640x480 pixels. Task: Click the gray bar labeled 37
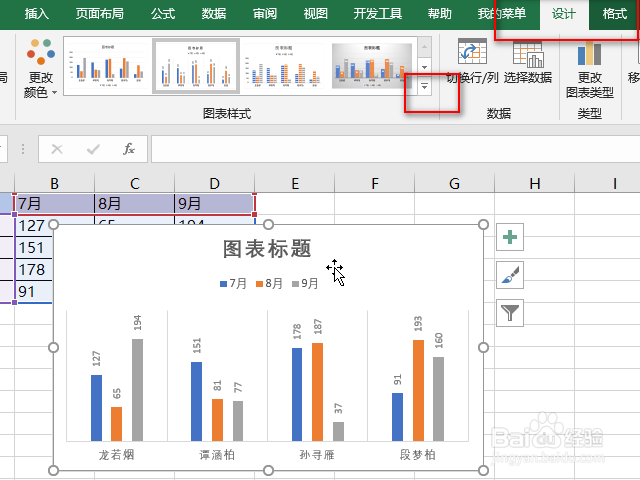coord(338,431)
